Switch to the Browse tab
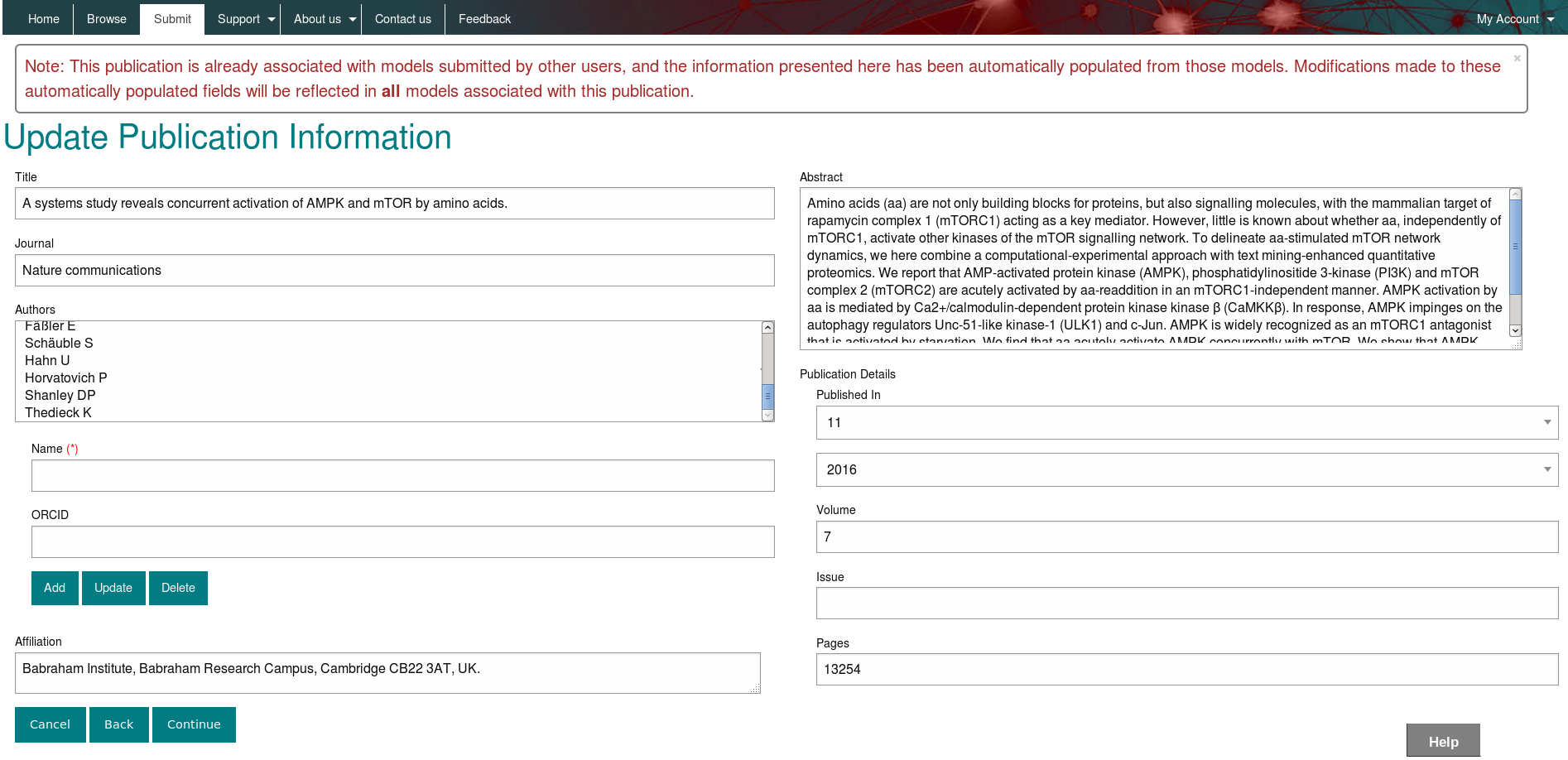The image size is (1568, 760). (x=106, y=18)
